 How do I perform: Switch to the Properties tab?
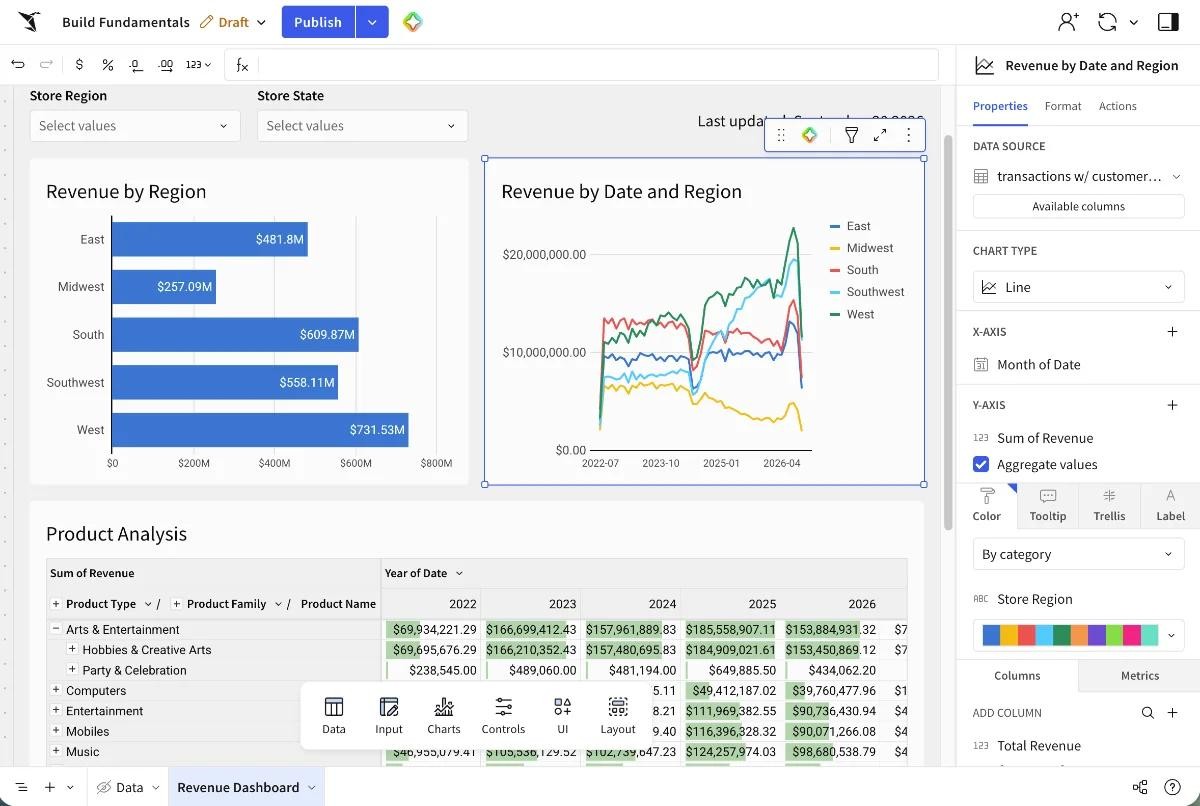point(1000,106)
